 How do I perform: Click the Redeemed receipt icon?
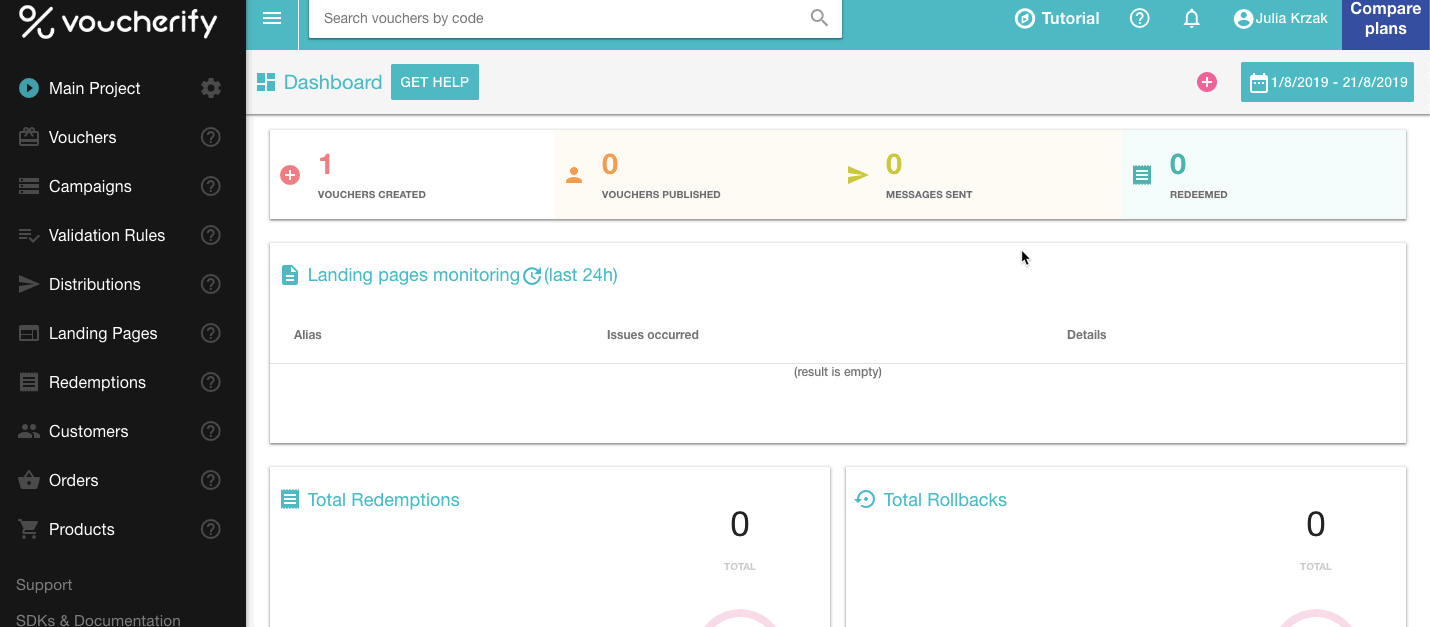(x=1142, y=175)
